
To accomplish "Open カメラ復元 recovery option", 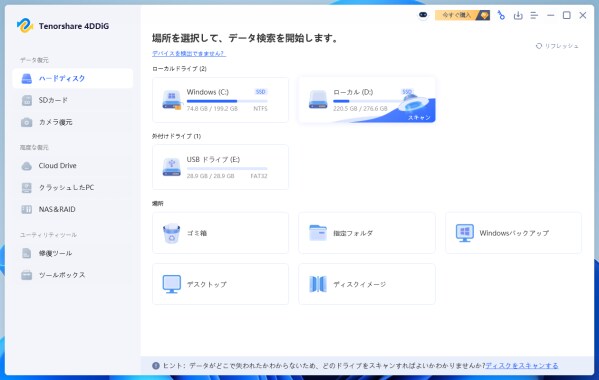I will coord(73,122).
